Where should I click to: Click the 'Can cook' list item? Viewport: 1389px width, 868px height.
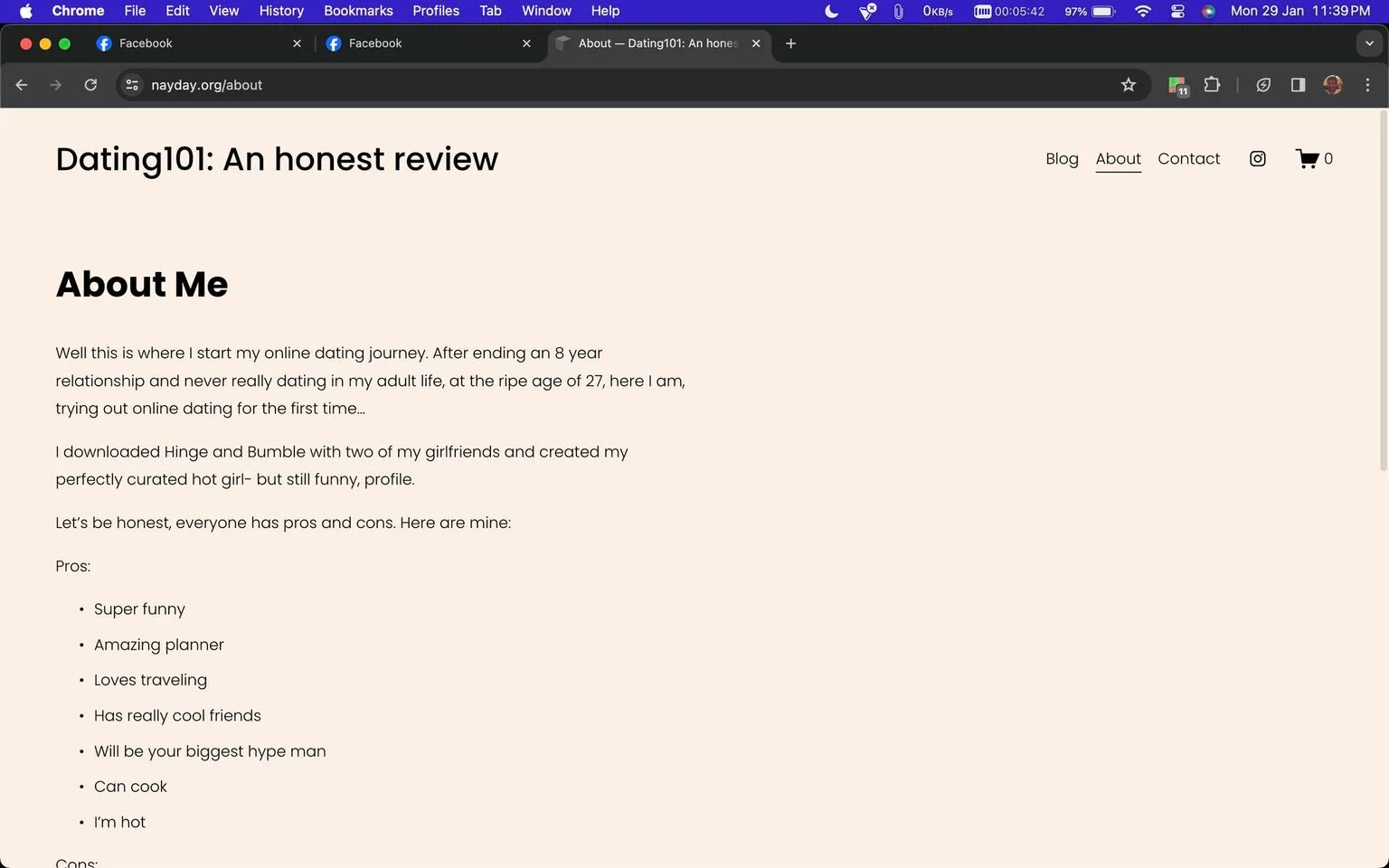tap(130, 787)
